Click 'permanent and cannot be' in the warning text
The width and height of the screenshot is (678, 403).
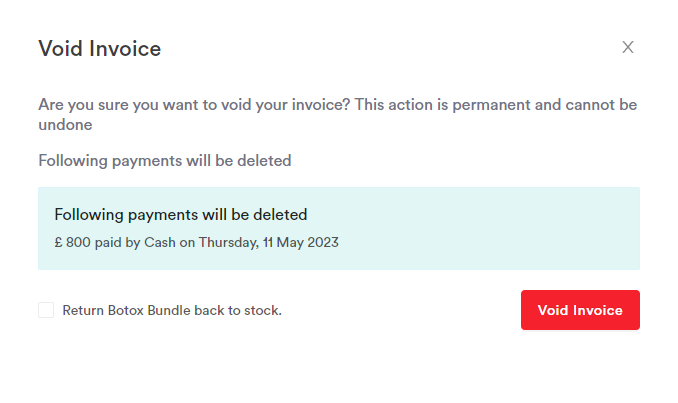coord(544,105)
